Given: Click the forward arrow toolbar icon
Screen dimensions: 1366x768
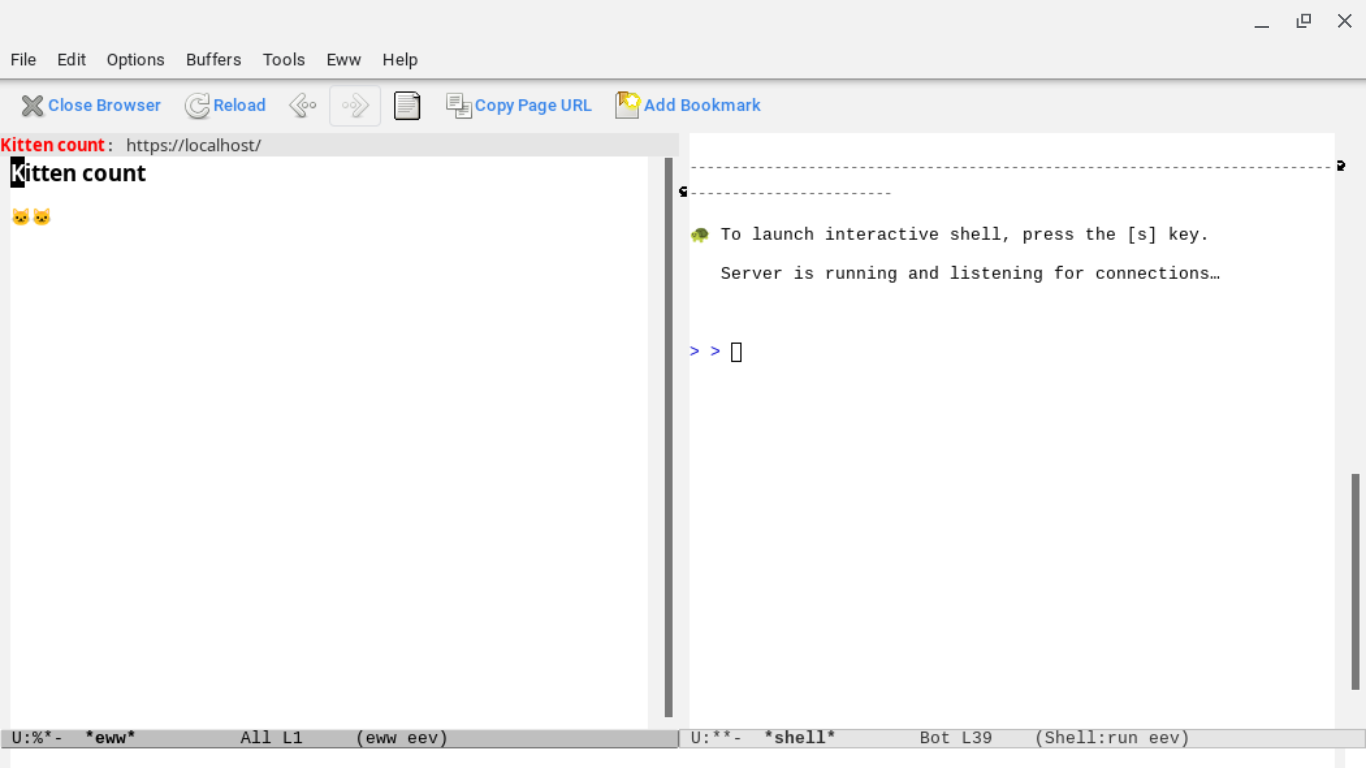Looking at the screenshot, I should [x=355, y=105].
